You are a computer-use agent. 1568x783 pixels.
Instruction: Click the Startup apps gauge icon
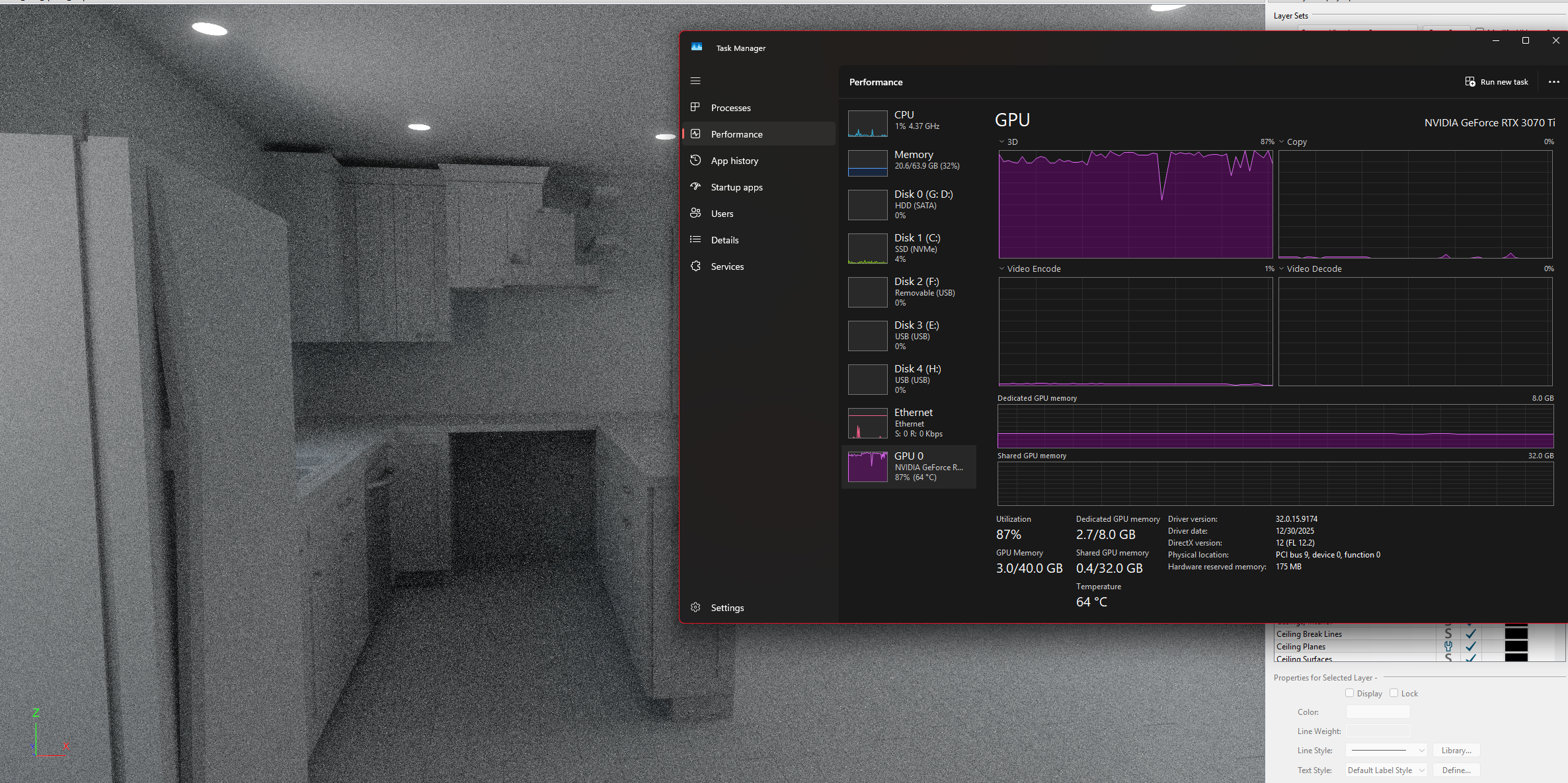click(x=695, y=186)
